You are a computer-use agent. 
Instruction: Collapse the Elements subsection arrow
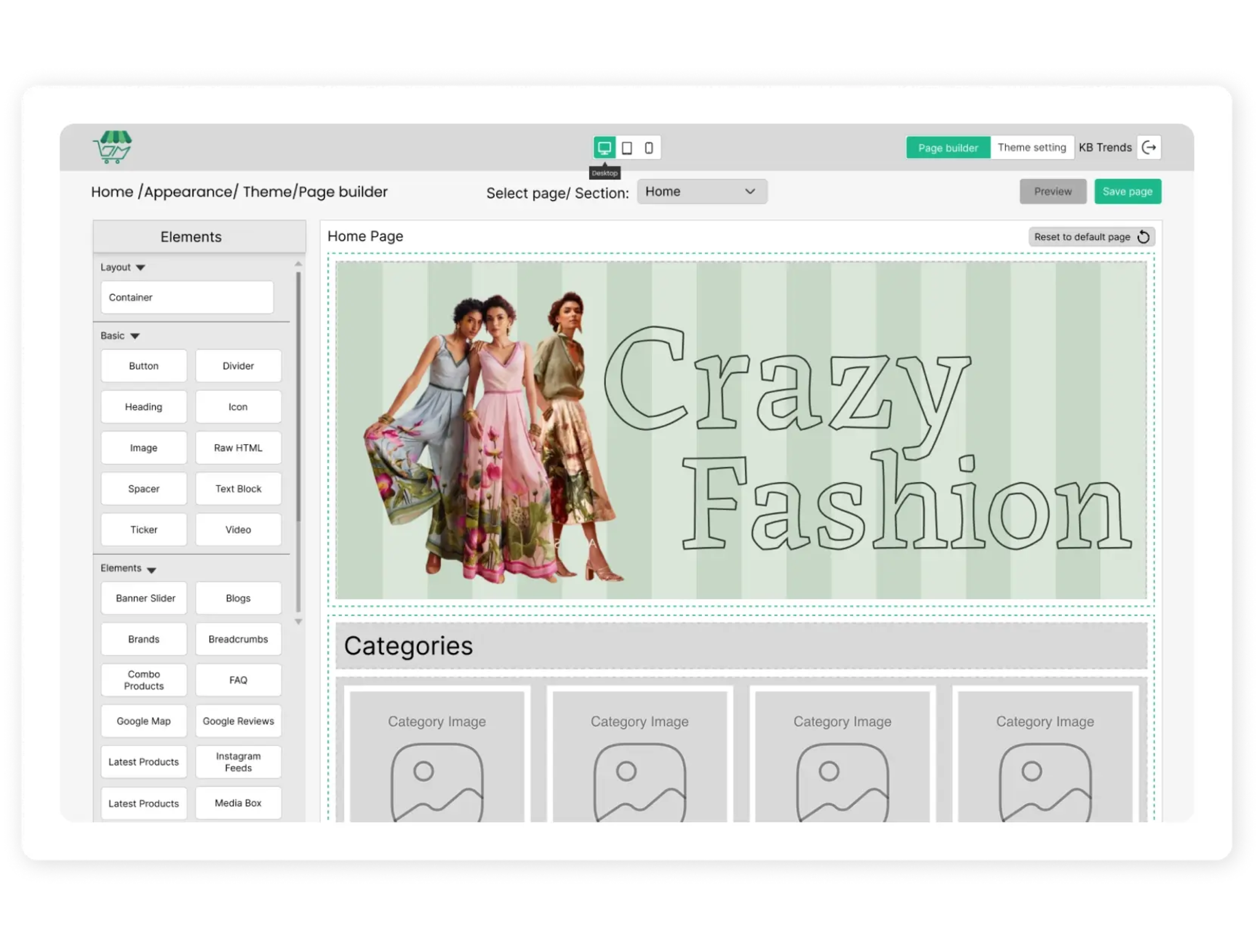click(x=151, y=569)
